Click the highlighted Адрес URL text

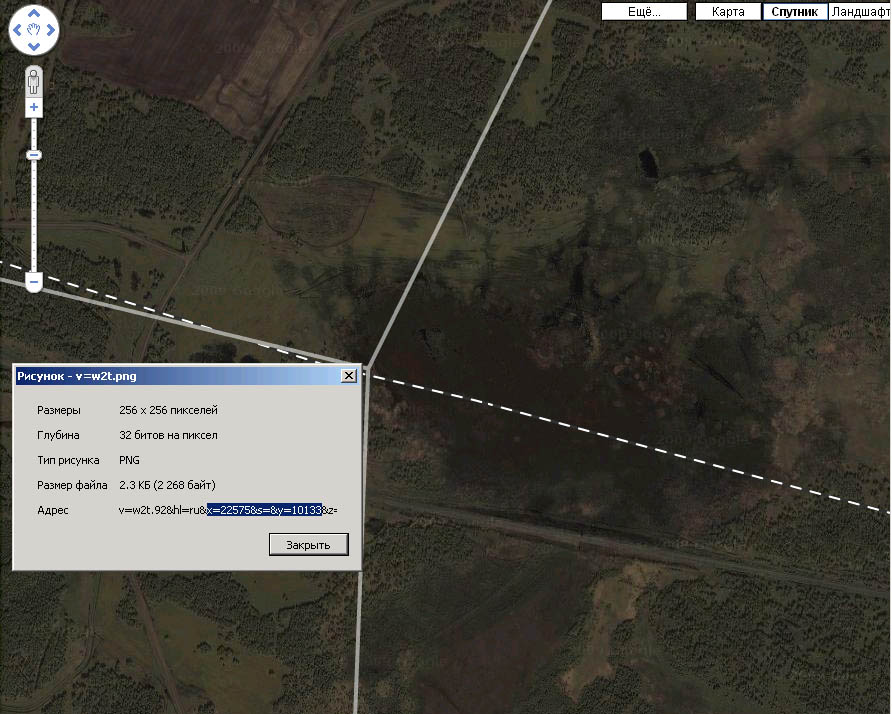264,510
